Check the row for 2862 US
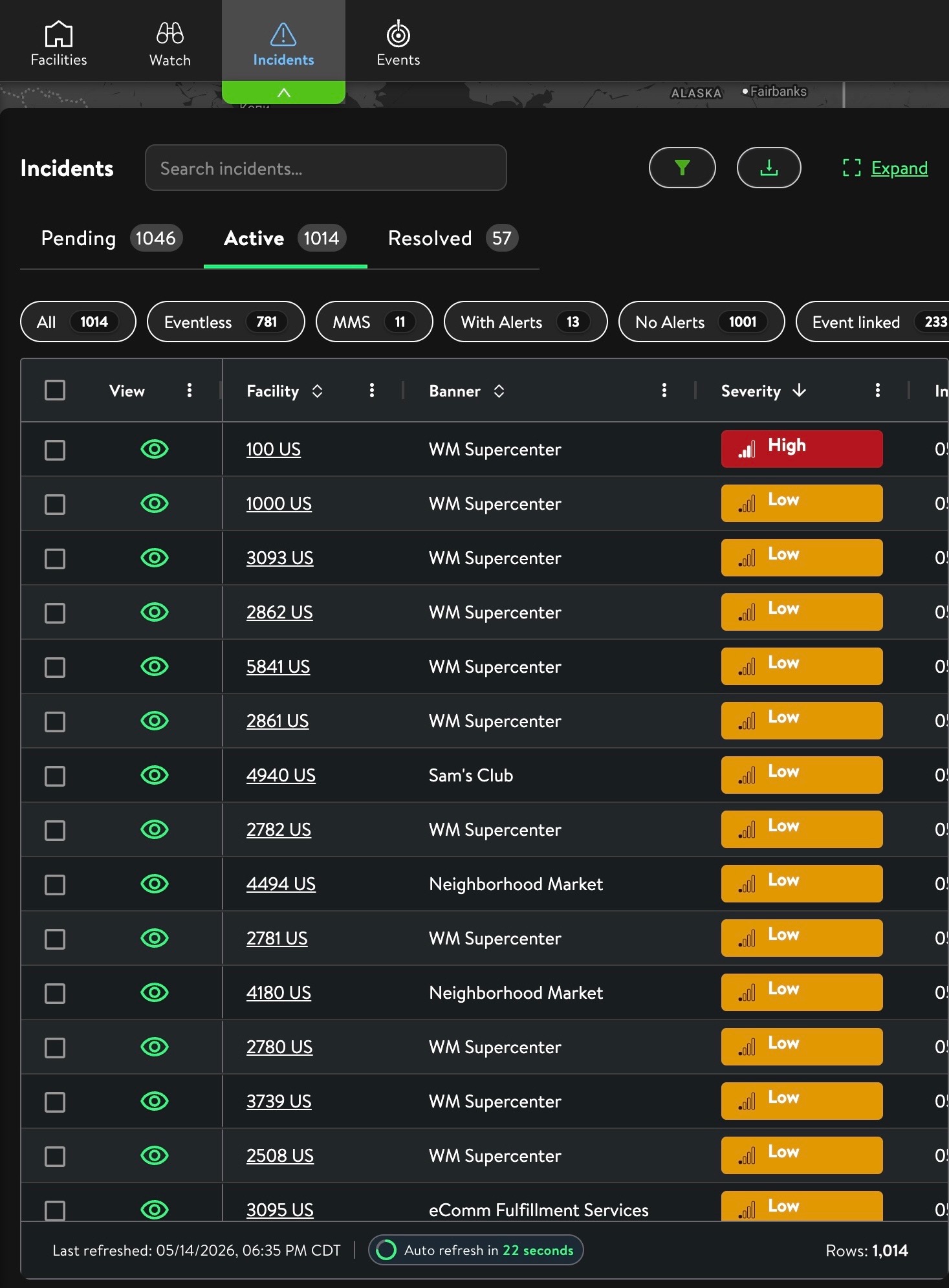 pyautogui.click(x=55, y=613)
